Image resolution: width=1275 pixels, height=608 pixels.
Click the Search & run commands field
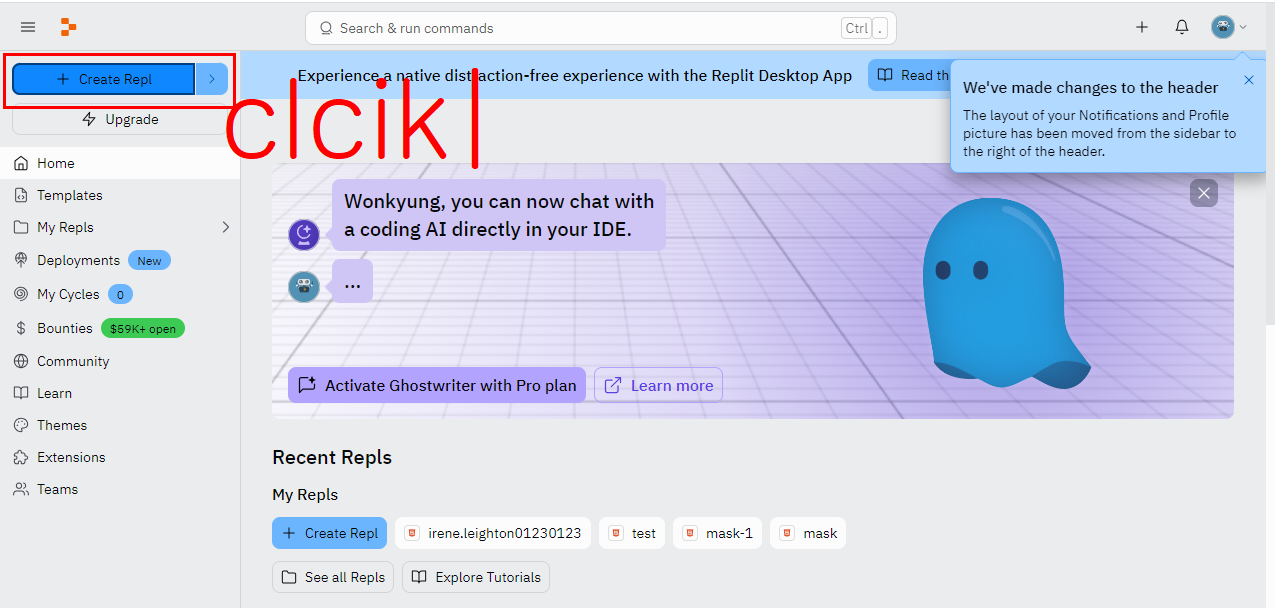coord(600,28)
